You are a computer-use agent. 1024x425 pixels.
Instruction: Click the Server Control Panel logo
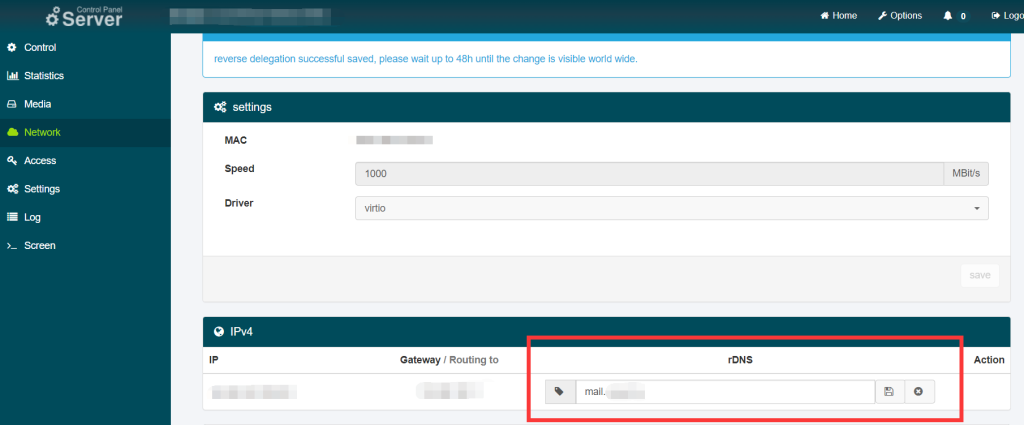[x=84, y=16]
